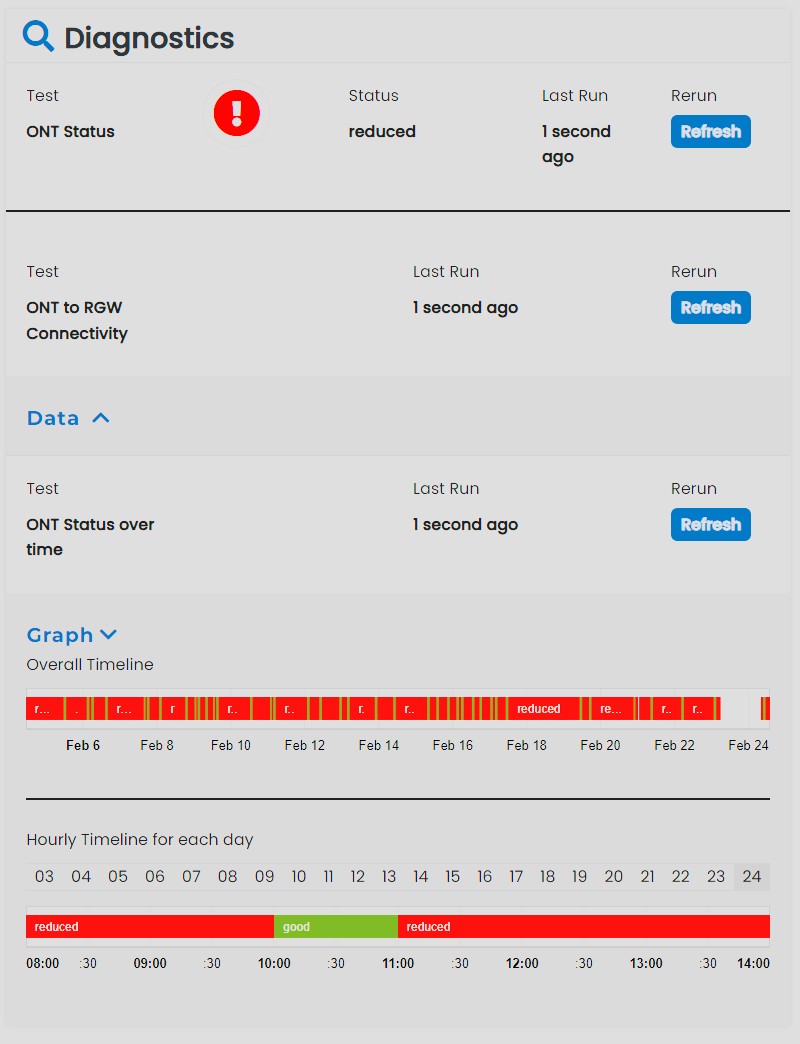Click the Feb 6 label on overall timeline
The height and width of the screenshot is (1044, 800).
pos(83,745)
